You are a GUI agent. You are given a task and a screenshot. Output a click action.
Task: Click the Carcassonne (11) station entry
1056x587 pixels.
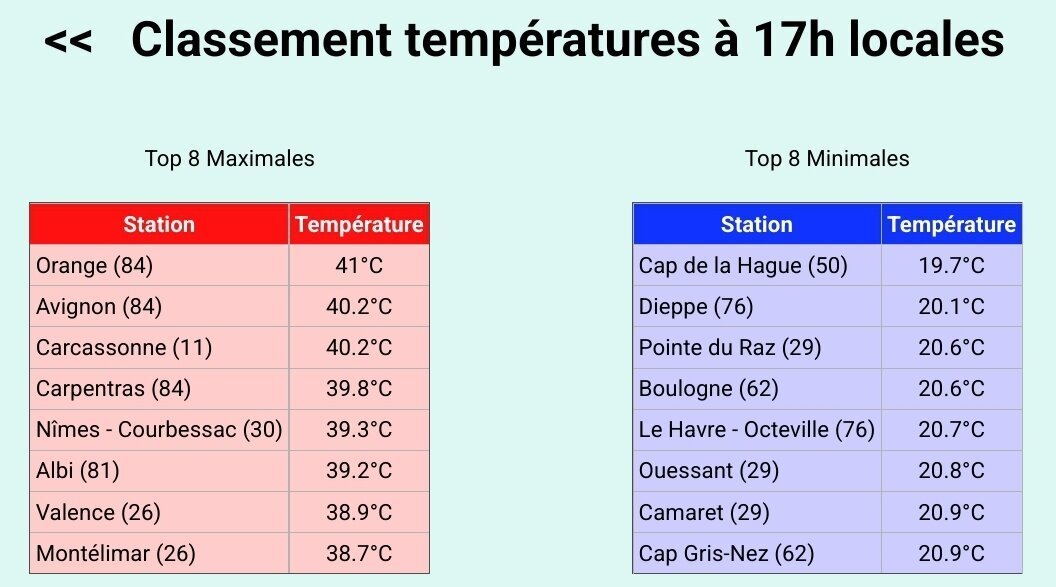[124, 348]
